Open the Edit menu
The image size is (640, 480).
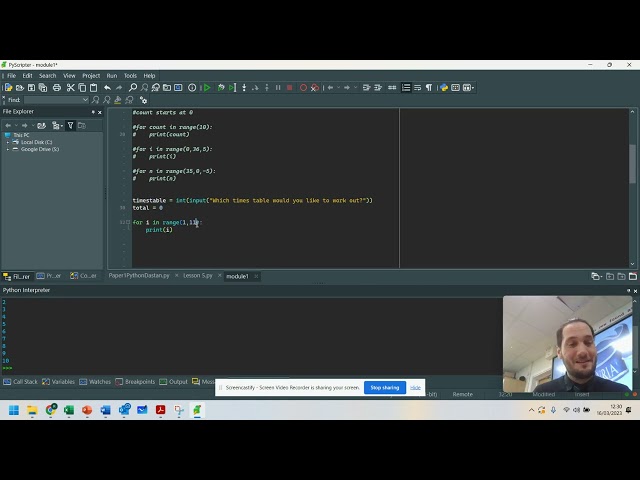pos(27,76)
